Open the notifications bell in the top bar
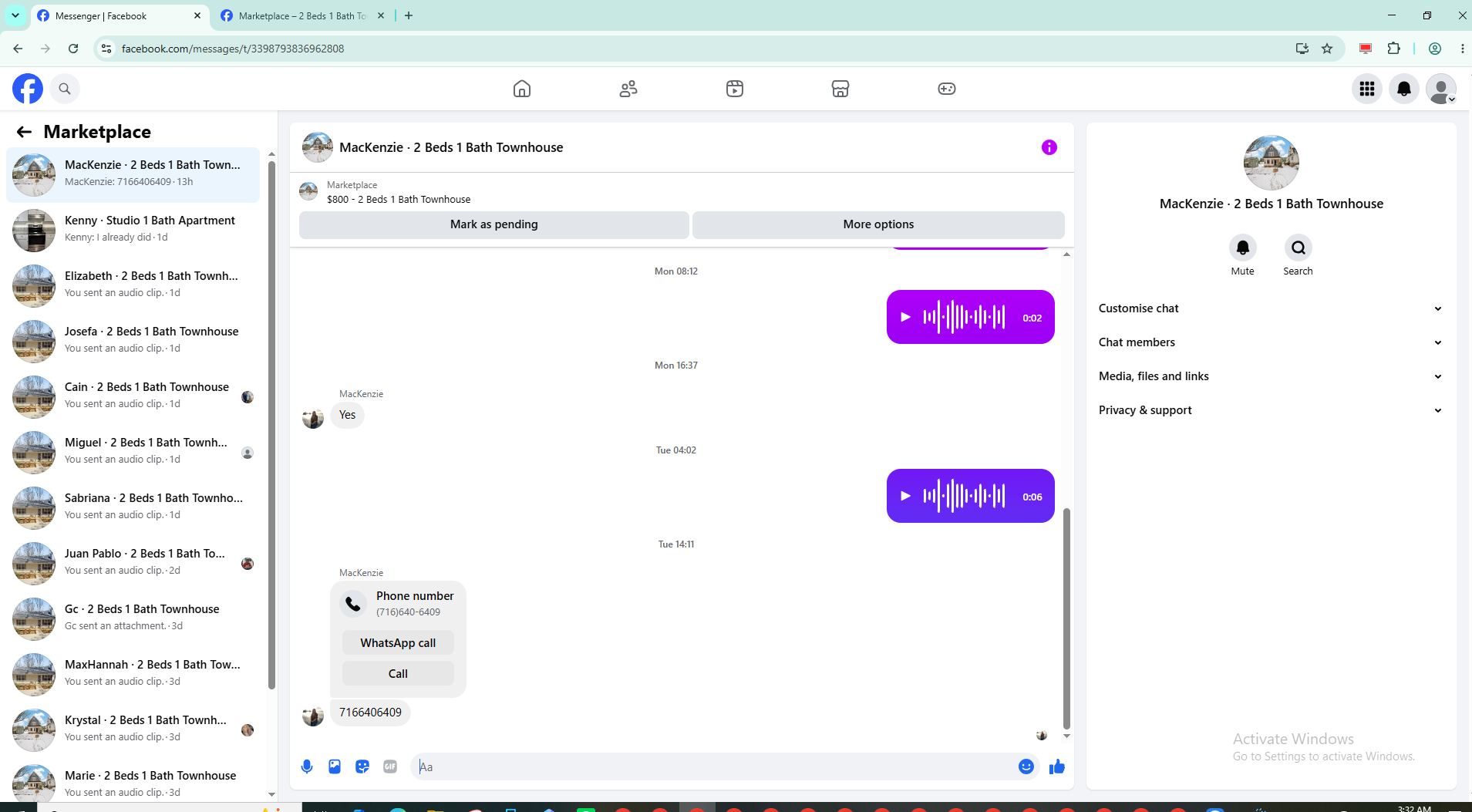 pos(1404,89)
